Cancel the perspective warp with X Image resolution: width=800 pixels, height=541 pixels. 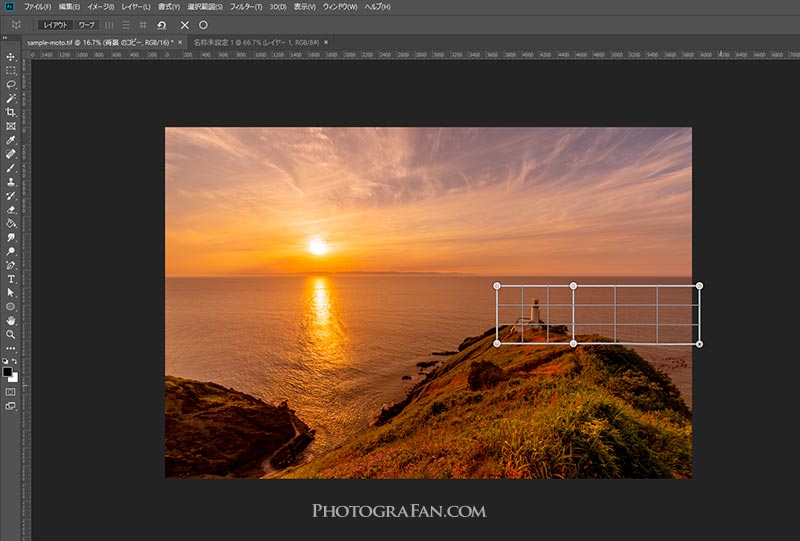click(x=185, y=25)
